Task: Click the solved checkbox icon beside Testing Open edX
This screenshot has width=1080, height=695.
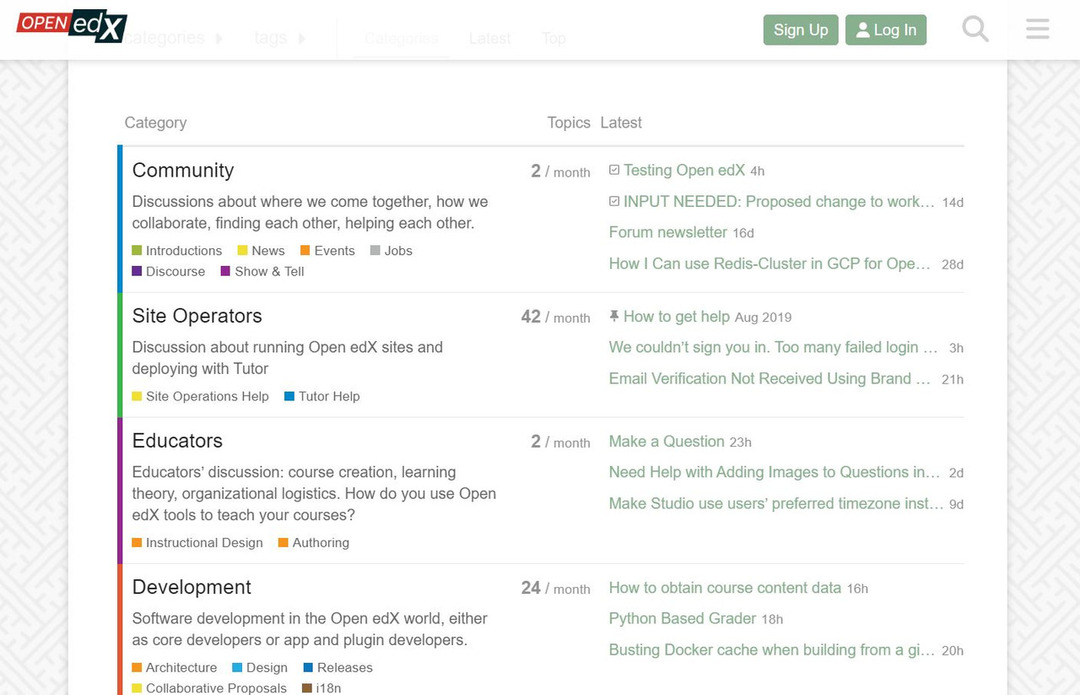Action: click(x=614, y=169)
